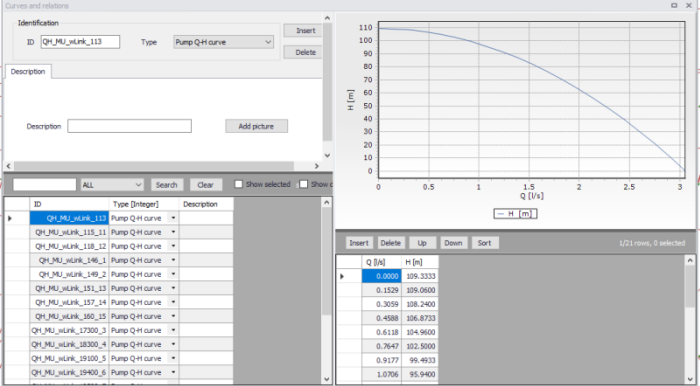The image size is (700, 386).
Task: Open the curve Type dropdown
Action: coord(223,42)
